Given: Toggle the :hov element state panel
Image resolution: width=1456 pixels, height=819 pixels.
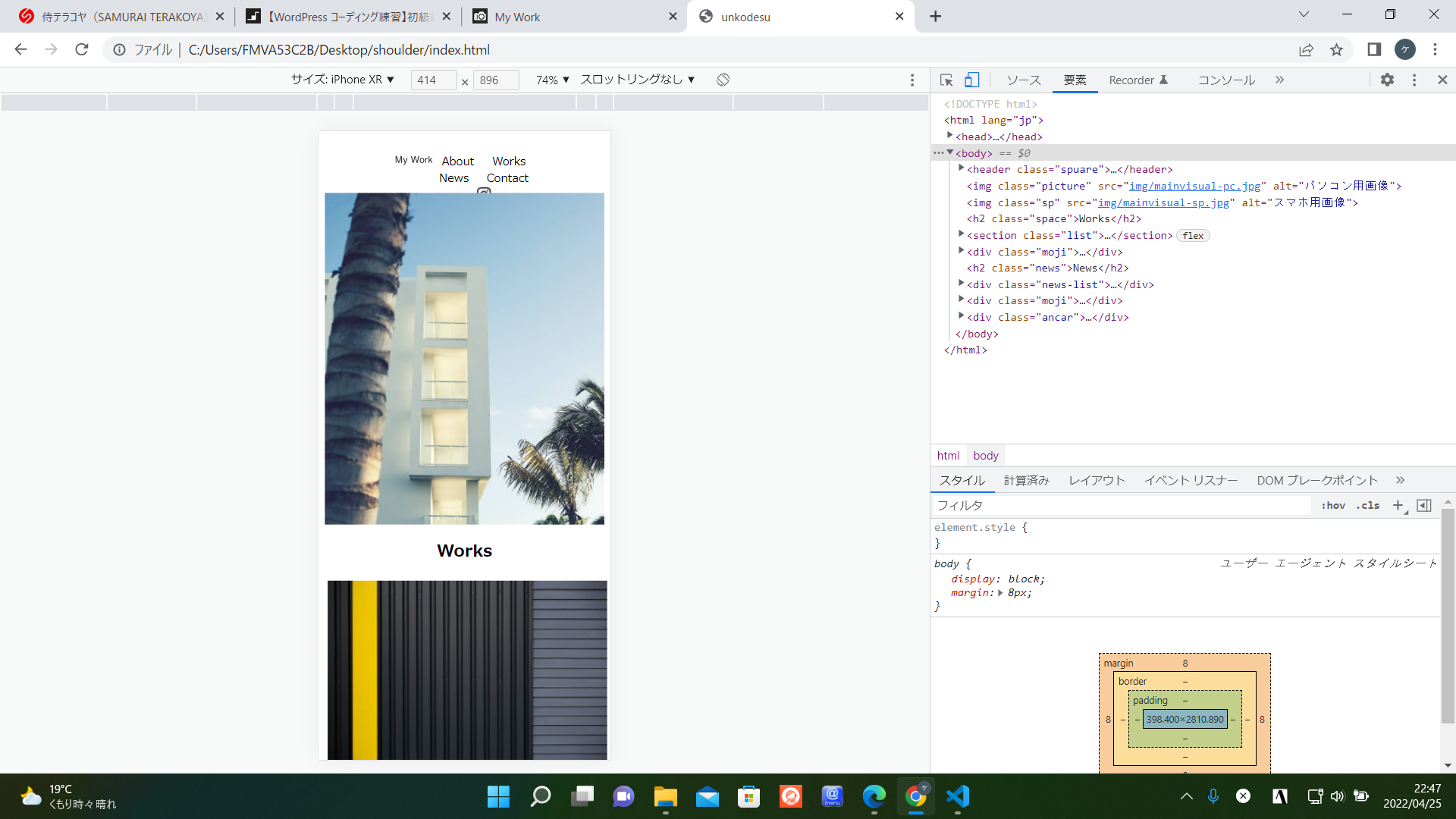Looking at the screenshot, I should (1332, 505).
